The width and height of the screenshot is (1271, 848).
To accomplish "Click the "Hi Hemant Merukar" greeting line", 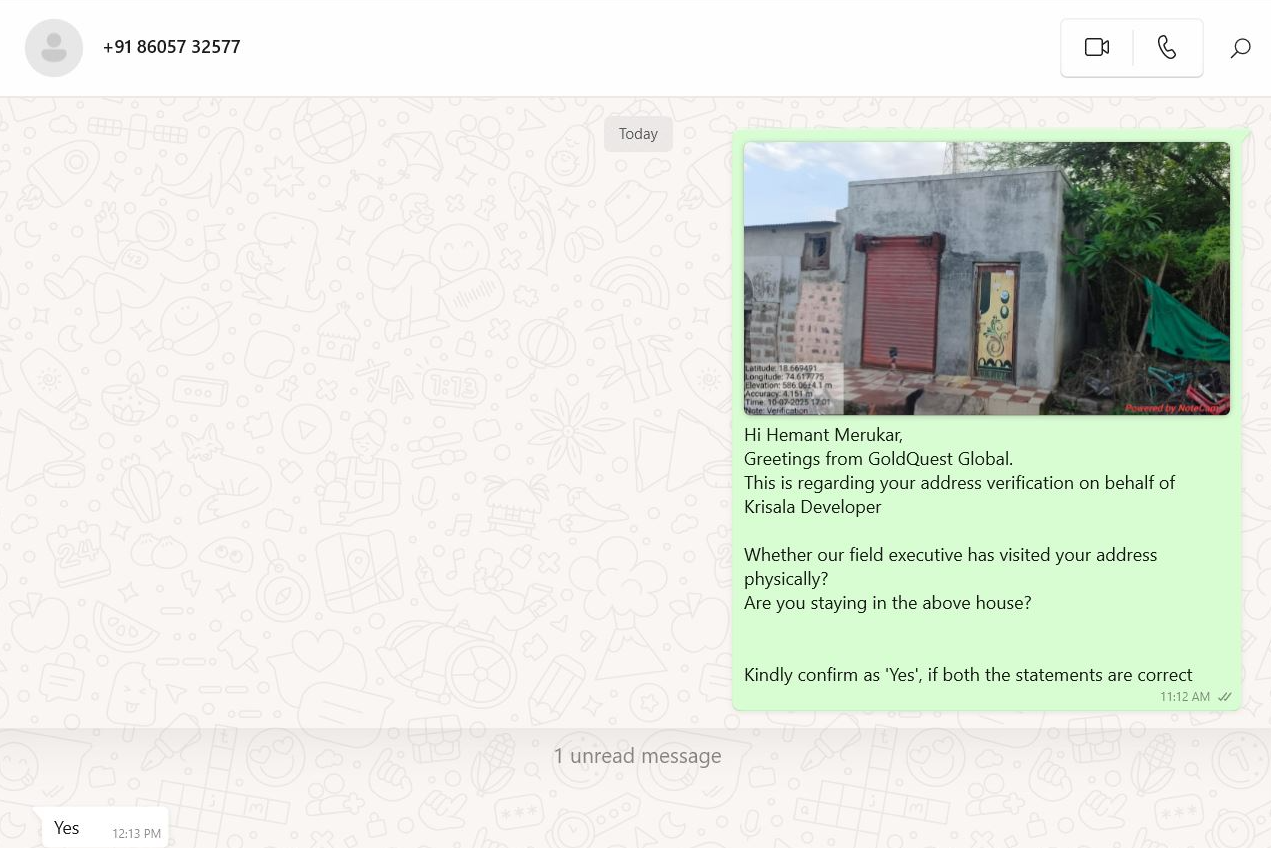I will click(x=823, y=435).
